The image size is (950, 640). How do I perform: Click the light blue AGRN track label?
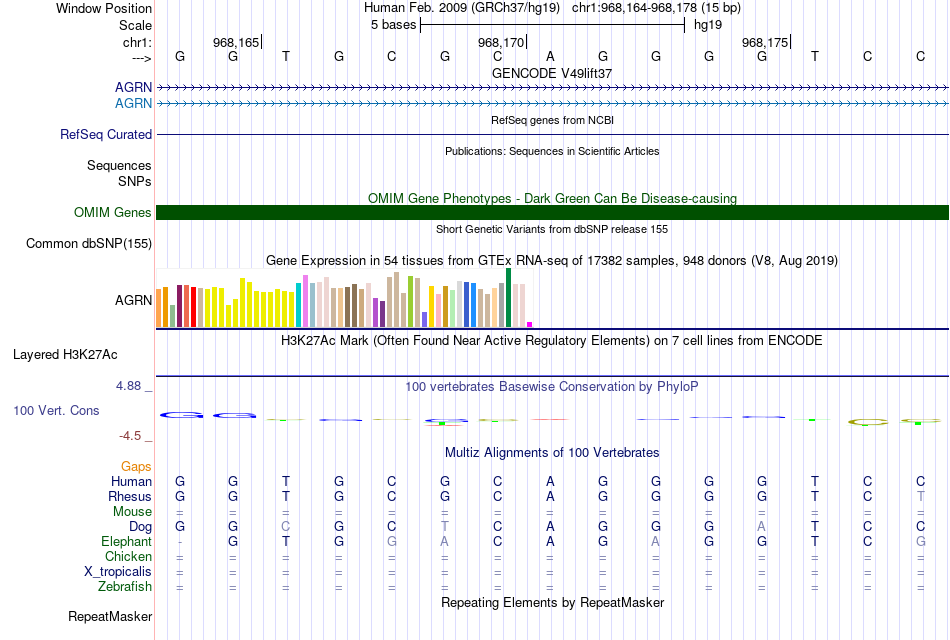pos(133,103)
